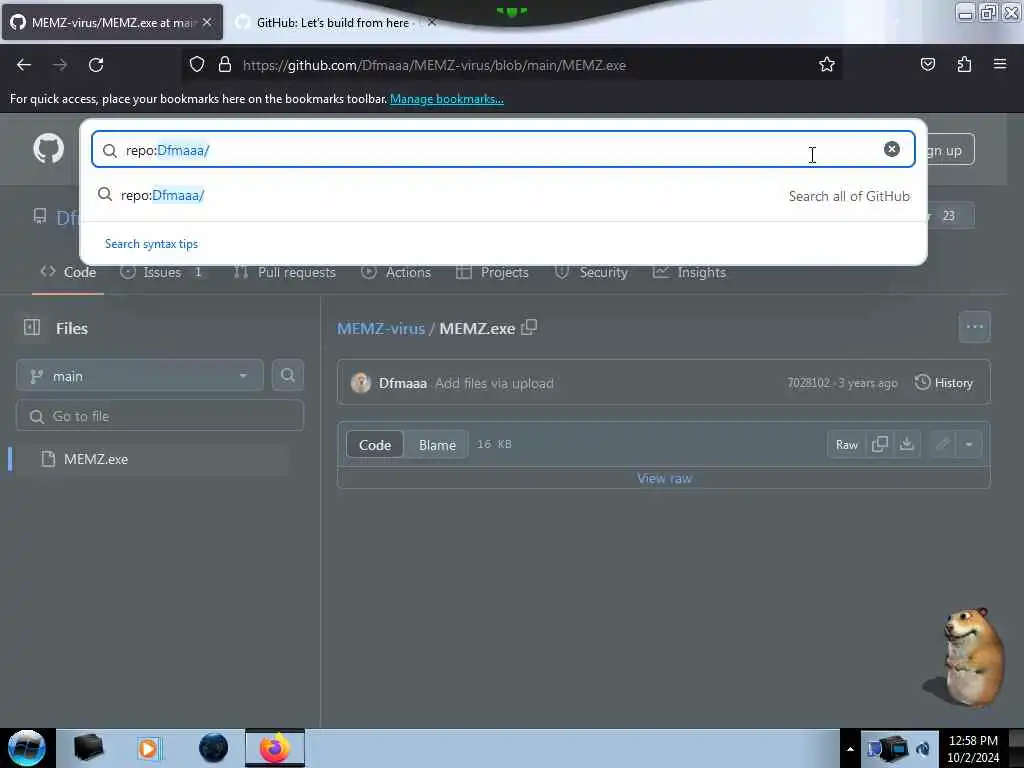Open the Firefox hamburger menu
Screen dimensions: 1024x768
pyautogui.click(x=1000, y=64)
